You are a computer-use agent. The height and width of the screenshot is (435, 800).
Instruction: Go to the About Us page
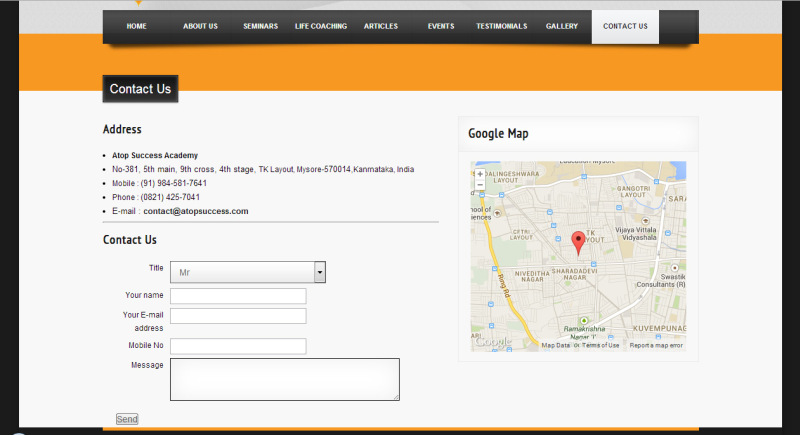pos(200,26)
